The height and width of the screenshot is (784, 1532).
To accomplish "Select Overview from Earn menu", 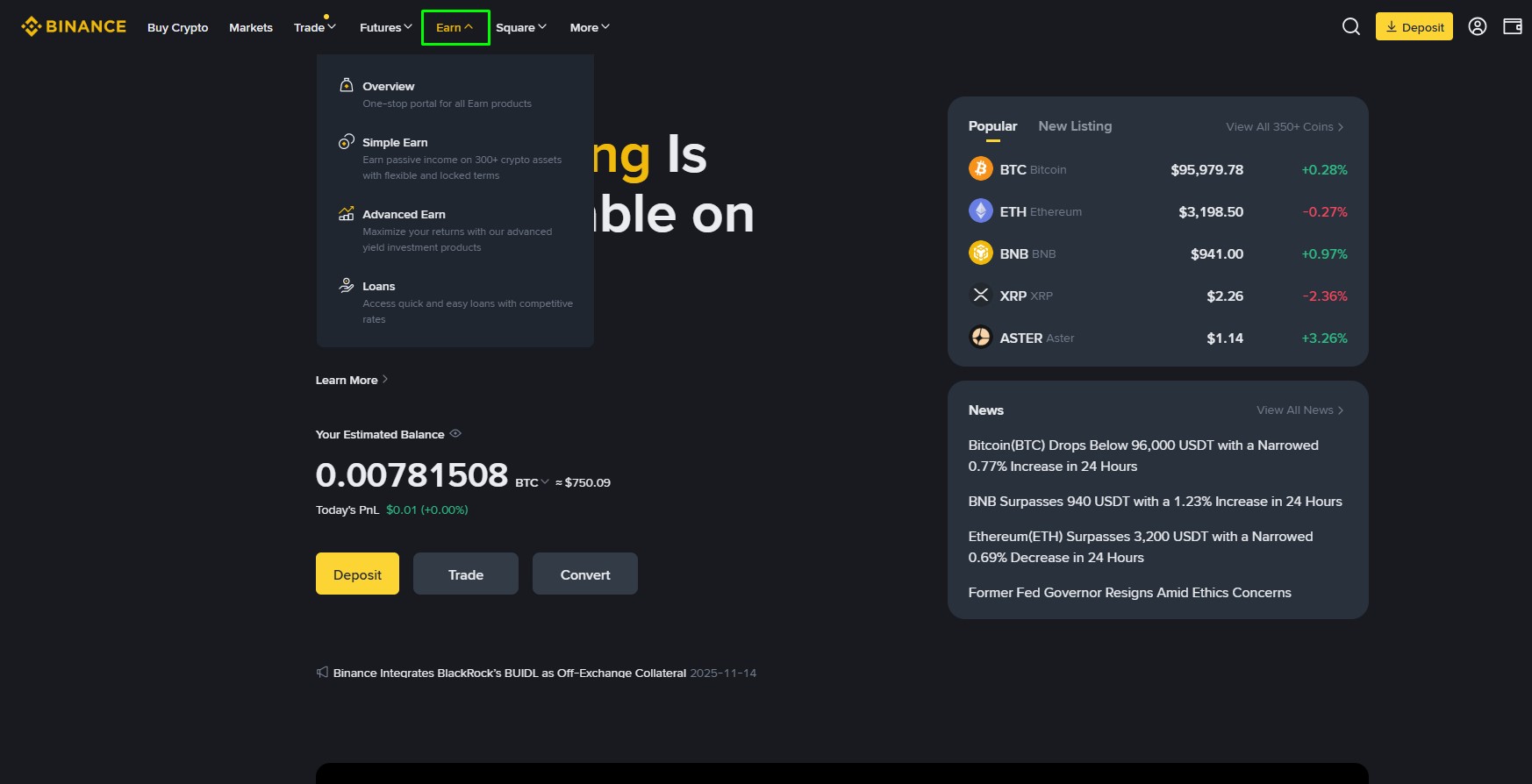I will point(455,94).
